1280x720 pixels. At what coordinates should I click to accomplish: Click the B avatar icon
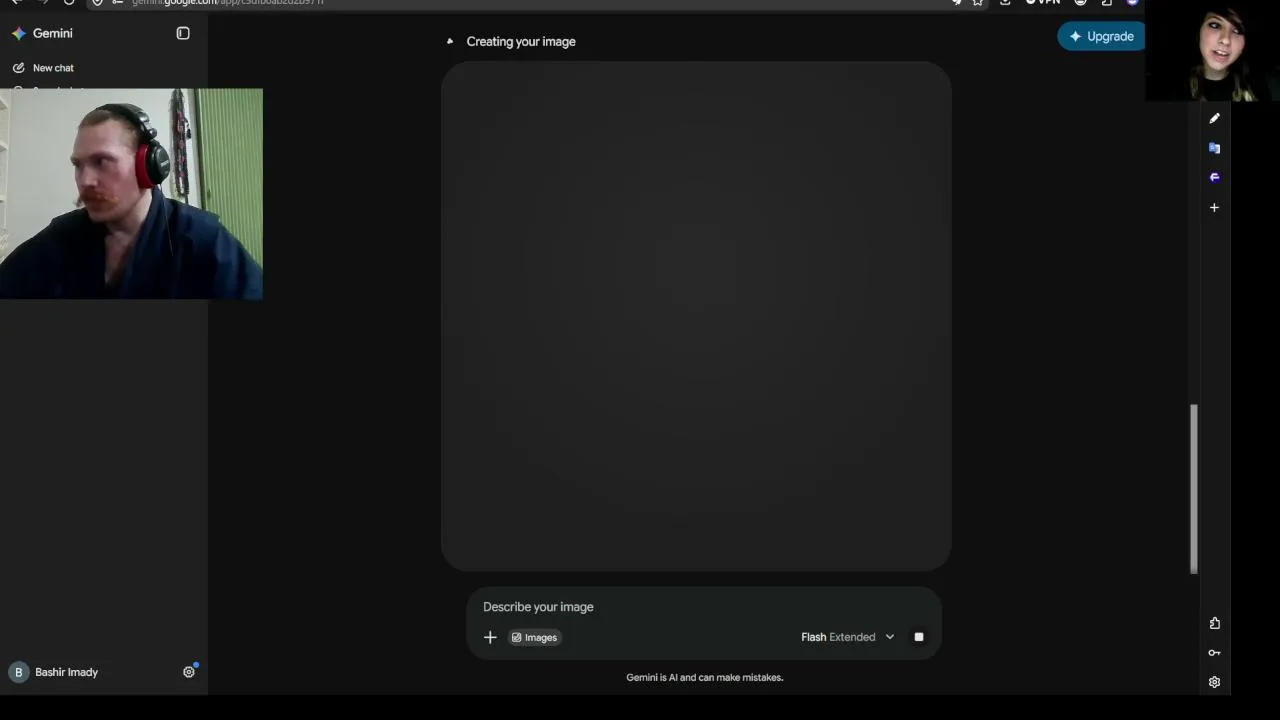click(x=18, y=672)
